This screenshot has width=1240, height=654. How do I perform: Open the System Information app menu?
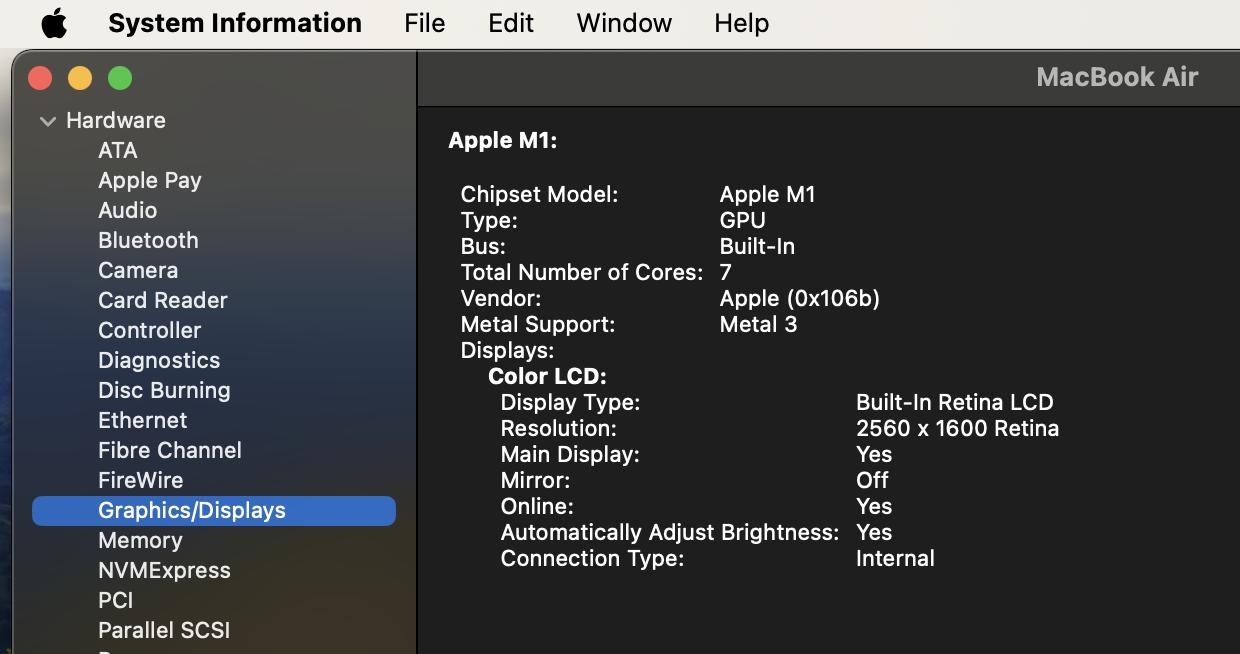pyautogui.click(x=235, y=23)
